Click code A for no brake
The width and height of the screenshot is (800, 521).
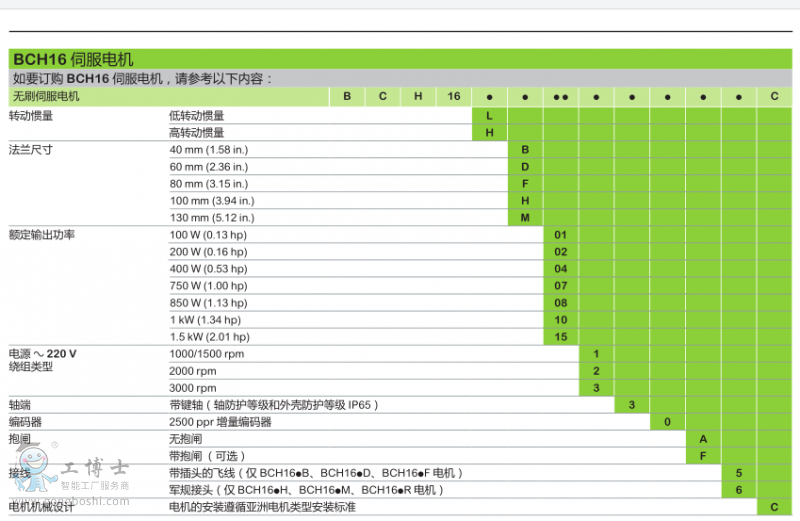click(x=703, y=439)
